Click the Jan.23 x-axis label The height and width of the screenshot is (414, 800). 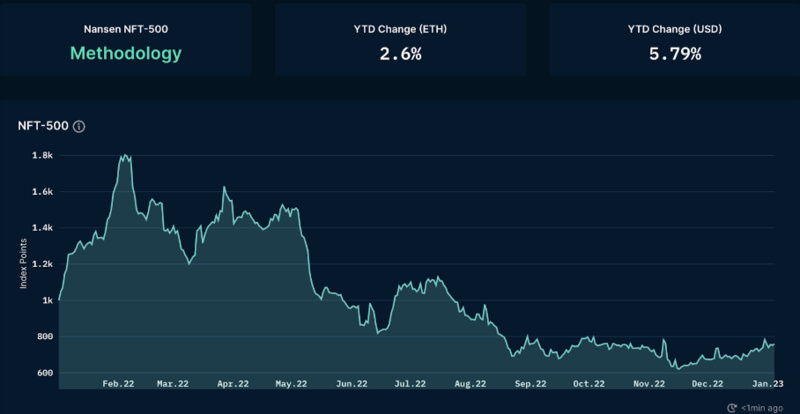point(767,384)
